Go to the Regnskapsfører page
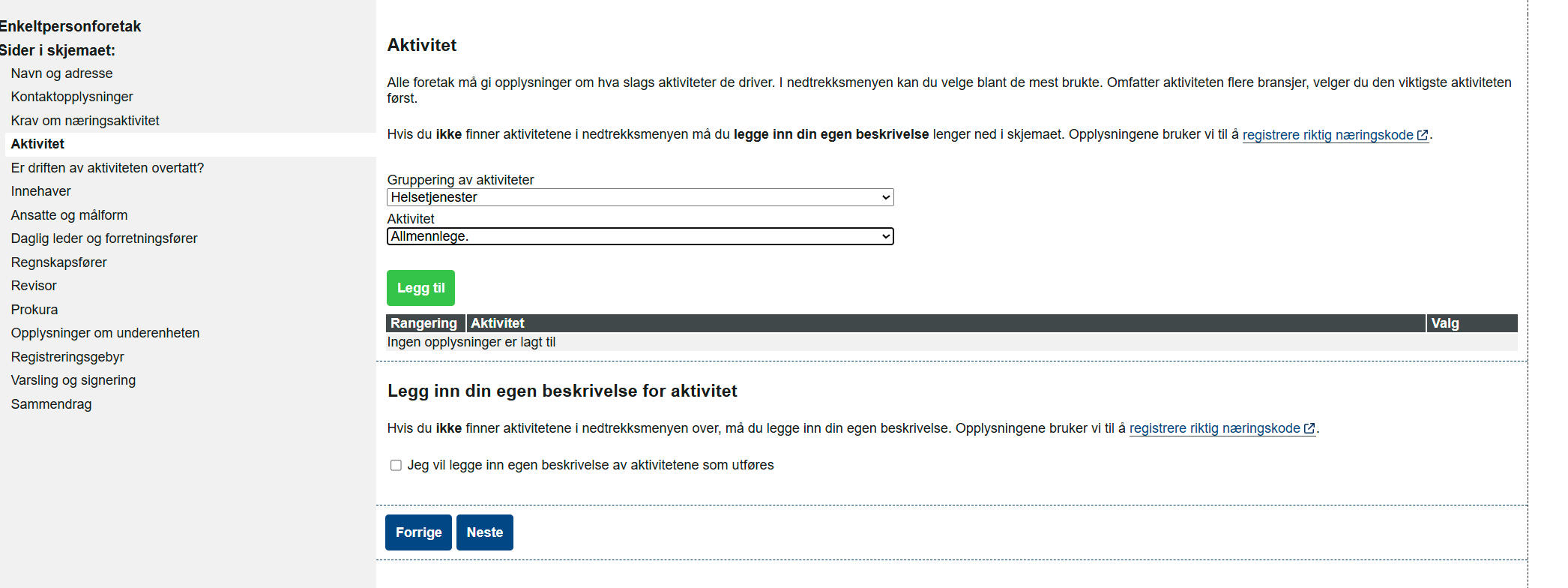The width and height of the screenshot is (1568, 588). point(58,262)
